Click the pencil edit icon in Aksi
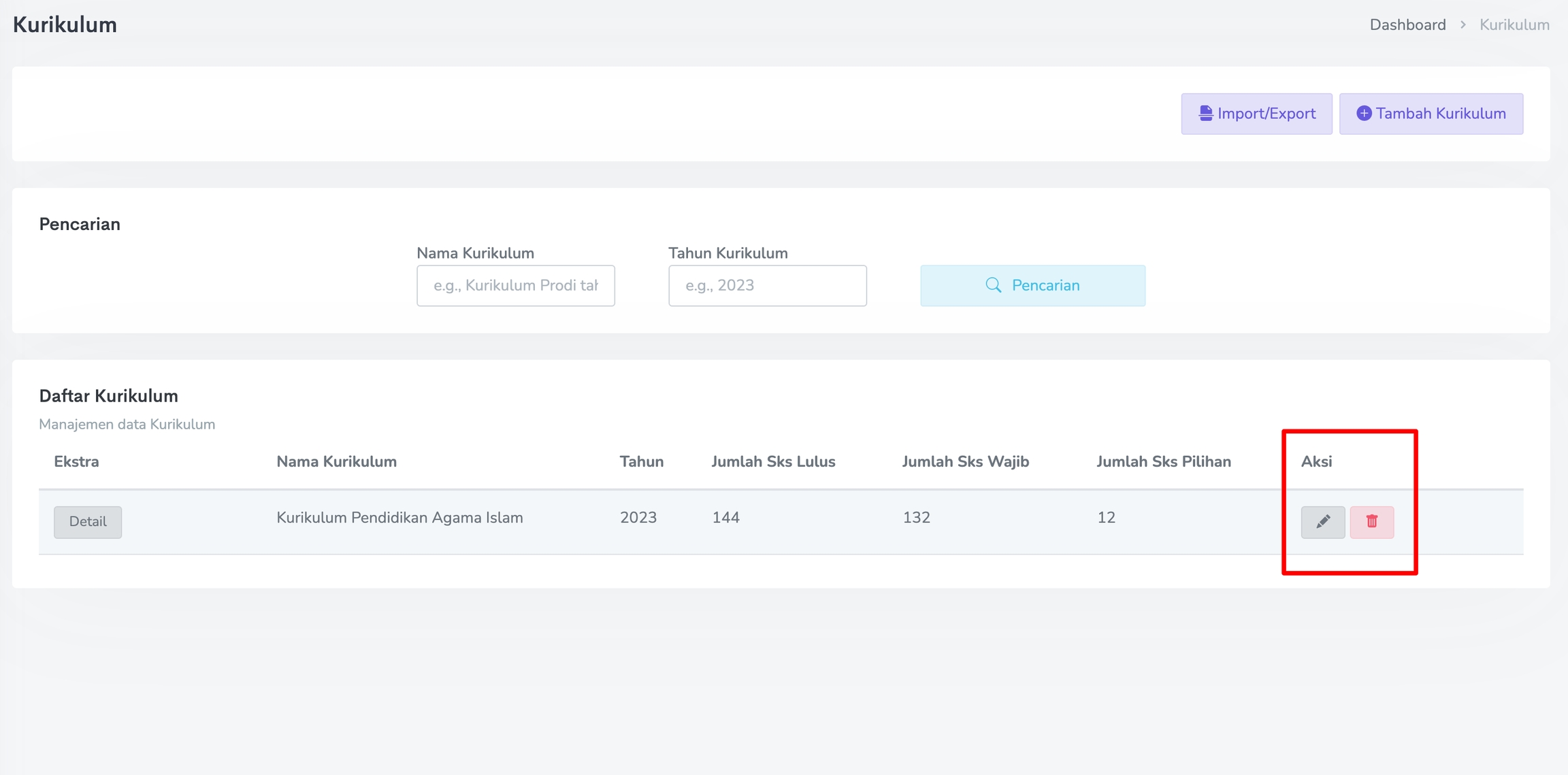The height and width of the screenshot is (775, 1568). pyautogui.click(x=1322, y=522)
